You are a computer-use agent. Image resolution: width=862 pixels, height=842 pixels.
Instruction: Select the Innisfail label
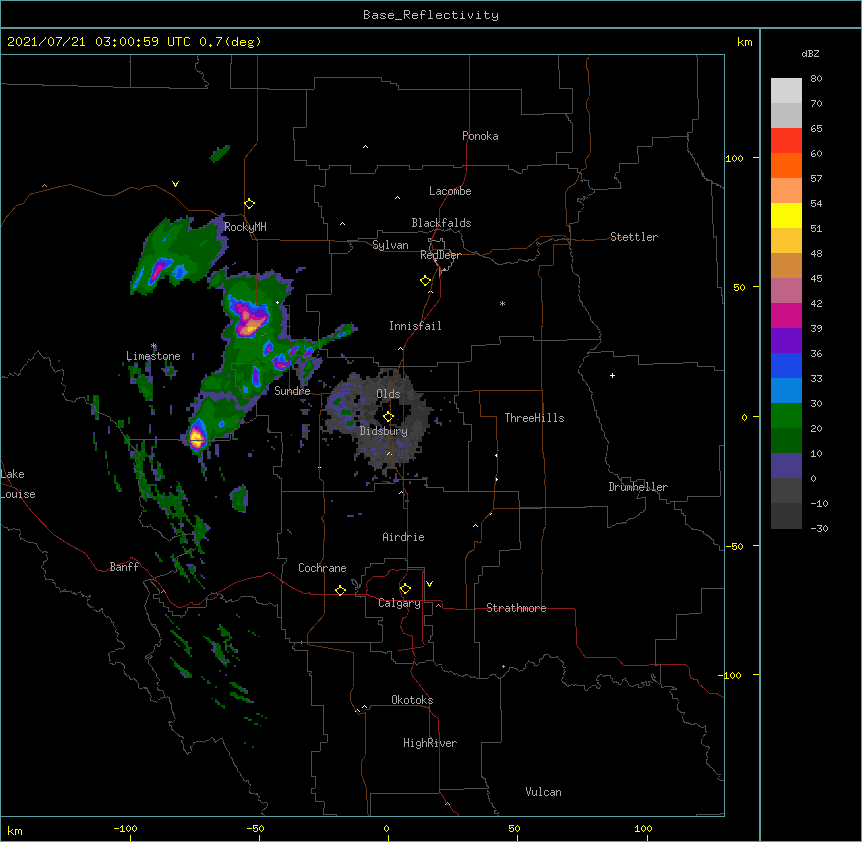tap(415, 326)
